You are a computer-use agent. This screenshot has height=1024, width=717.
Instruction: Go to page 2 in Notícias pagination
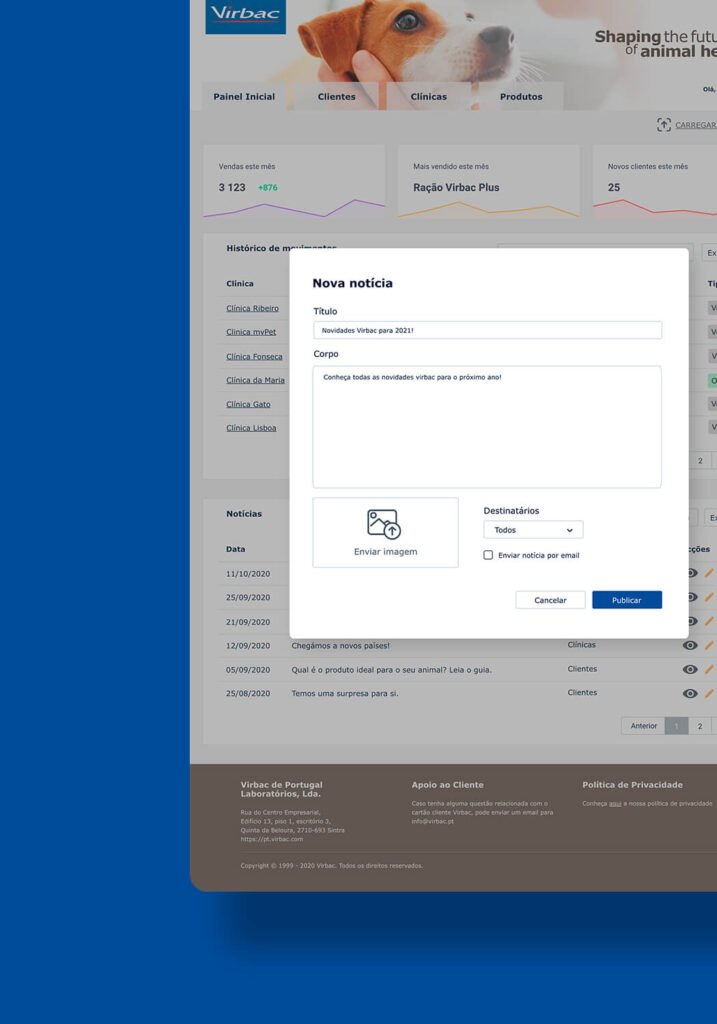[x=700, y=726]
